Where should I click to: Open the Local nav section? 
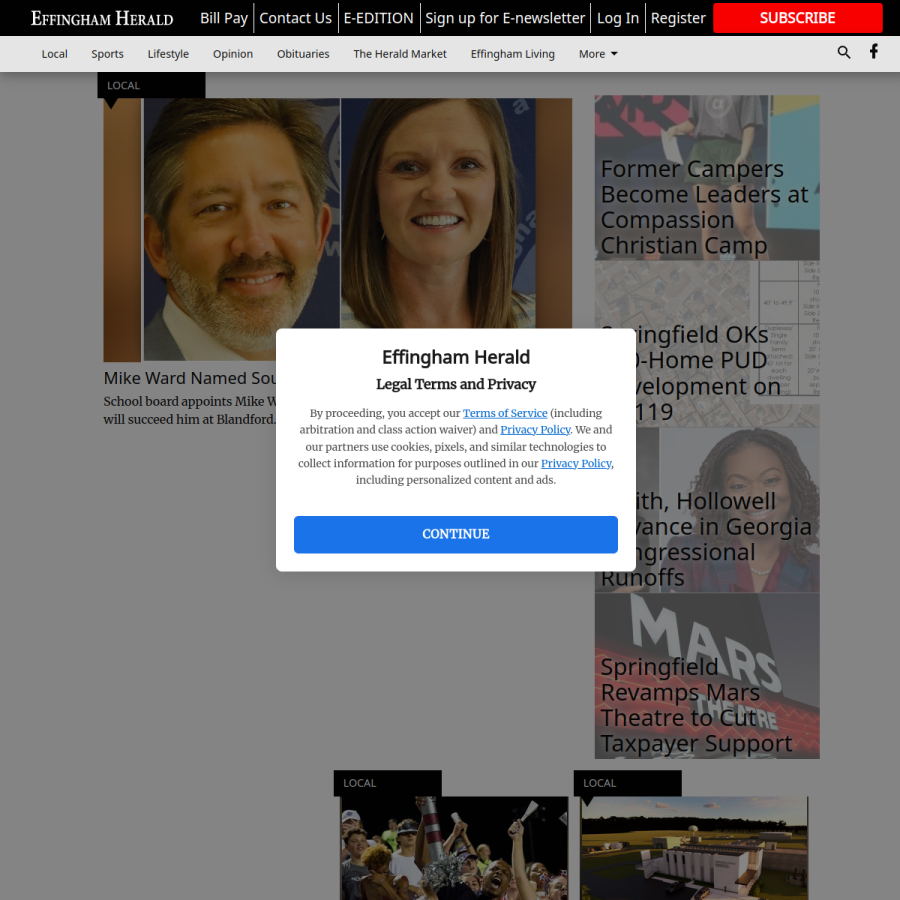click(x=55, y=54)
